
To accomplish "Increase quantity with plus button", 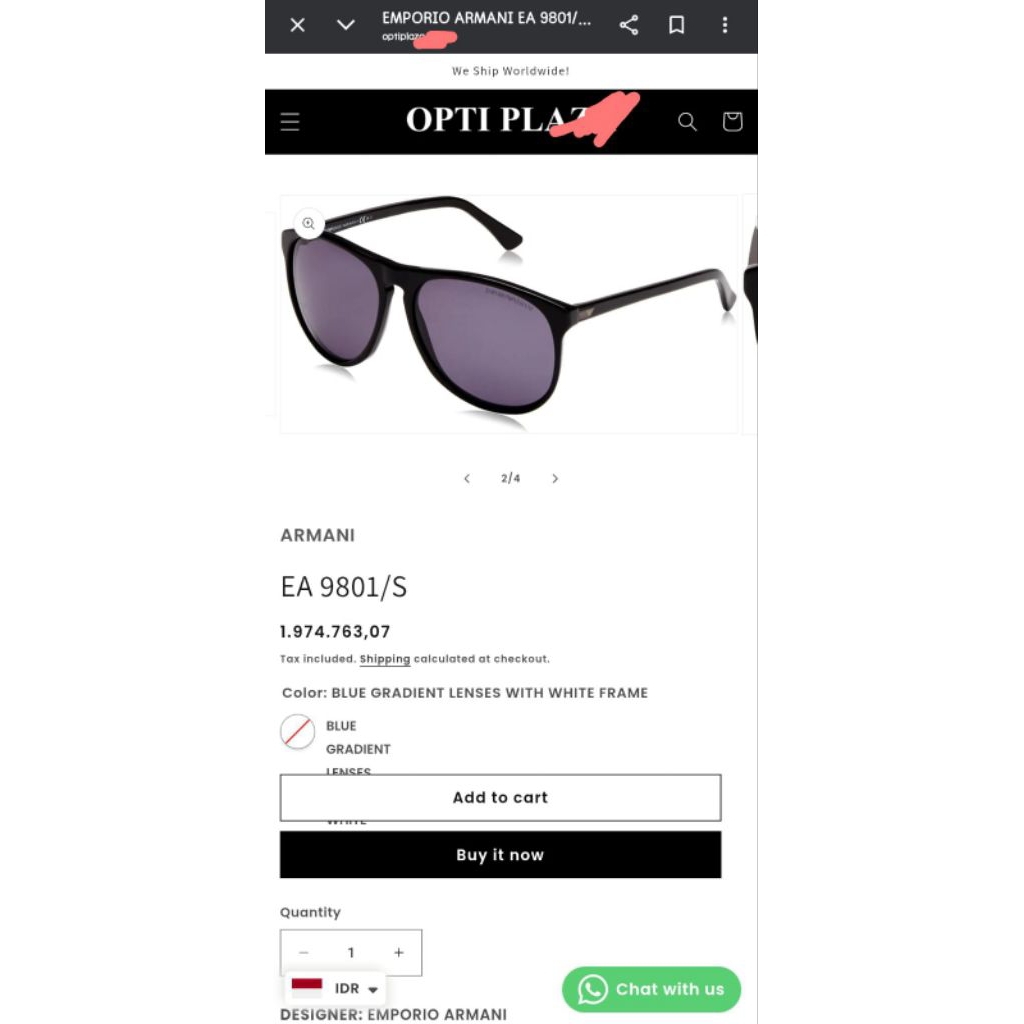I will 399,953.
